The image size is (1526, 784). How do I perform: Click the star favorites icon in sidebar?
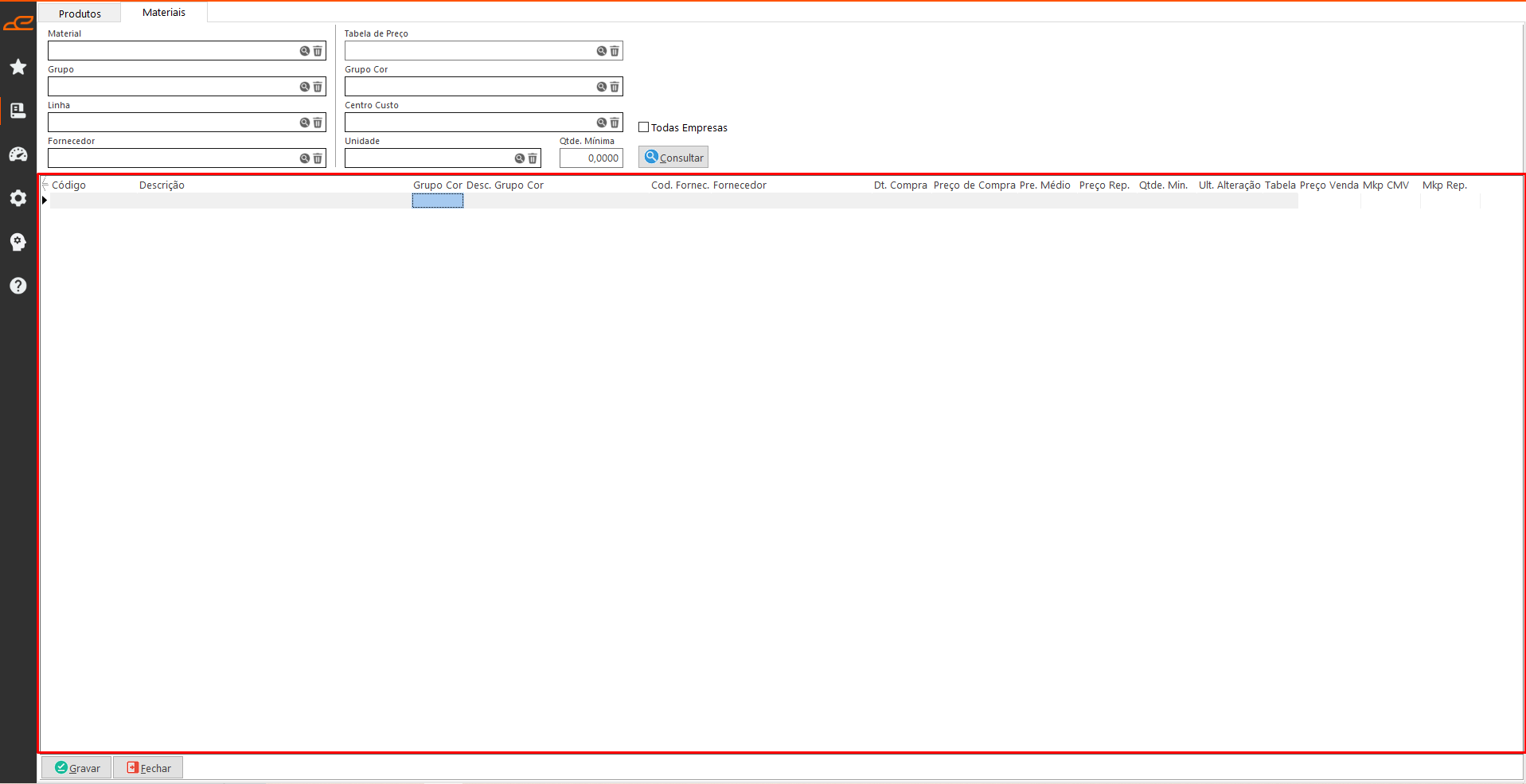click(x=18, y=67)
